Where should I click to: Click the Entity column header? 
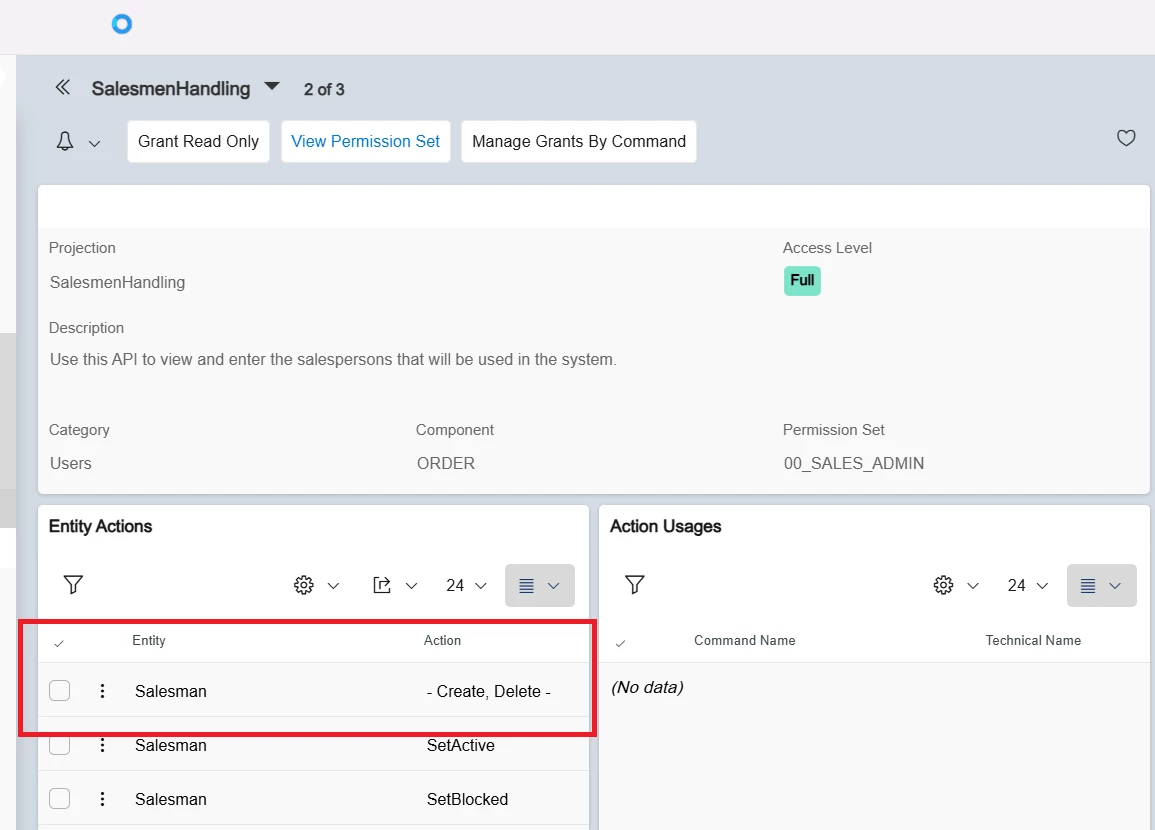pyautogui.click(x=149, y=640)
